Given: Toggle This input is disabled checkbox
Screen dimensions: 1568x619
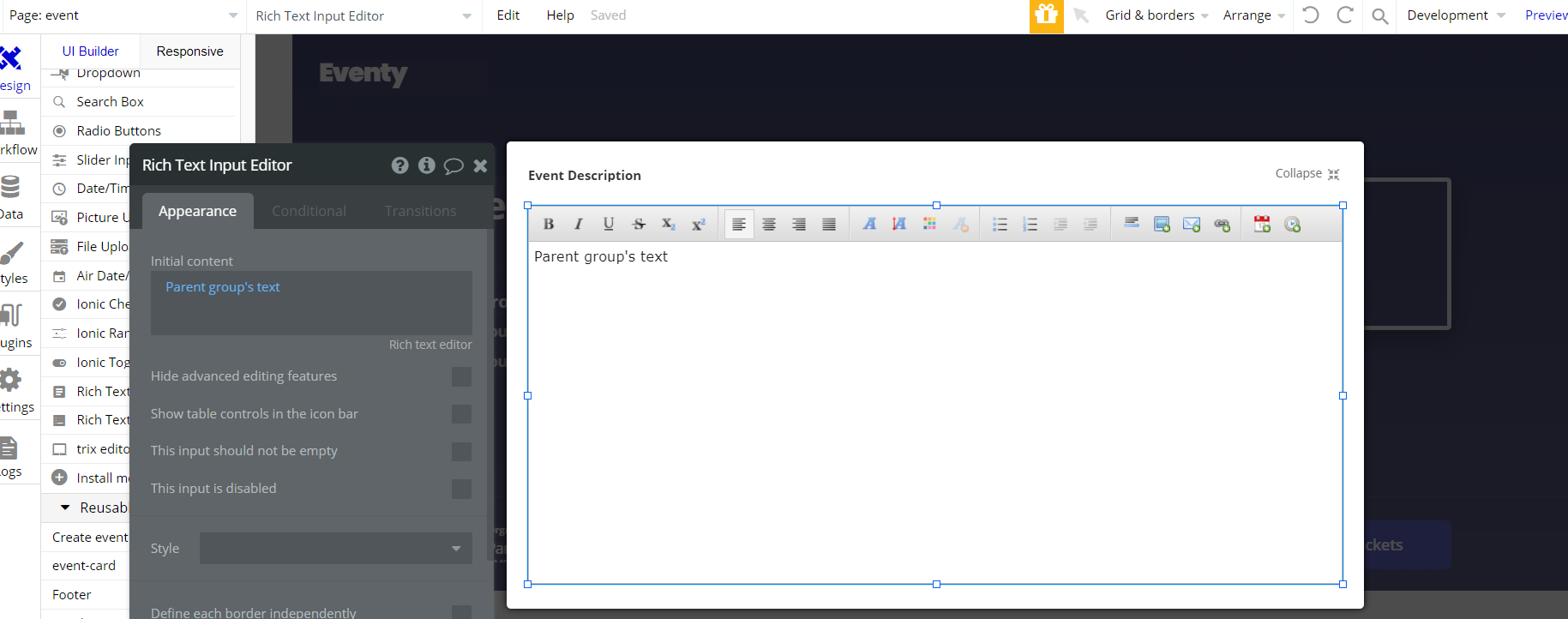Looking at the screenshot, I should (x=461, y=489).
